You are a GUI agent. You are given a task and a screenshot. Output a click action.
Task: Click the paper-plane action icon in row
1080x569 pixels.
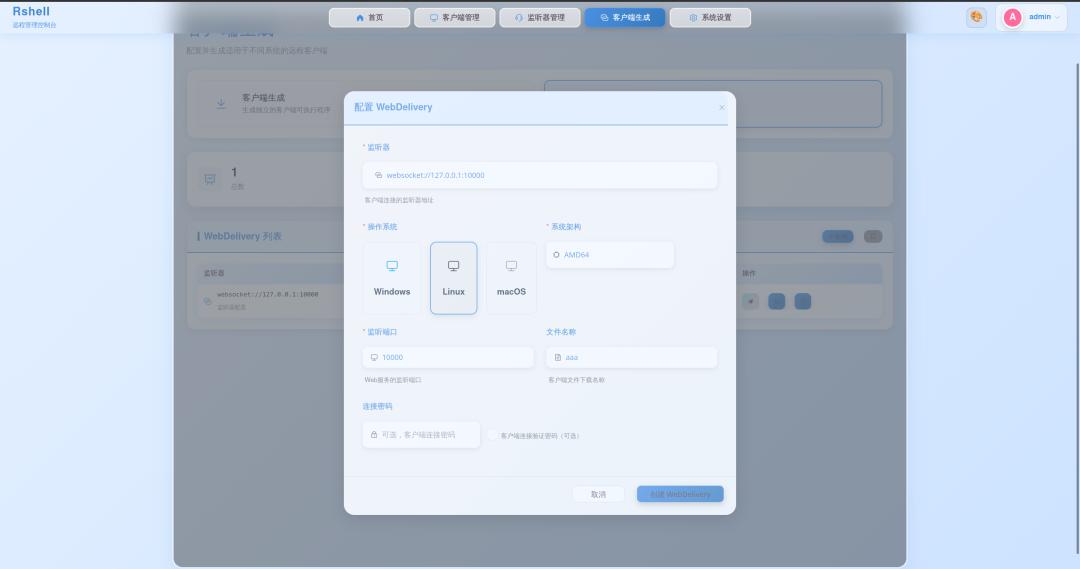pos(750,301)
